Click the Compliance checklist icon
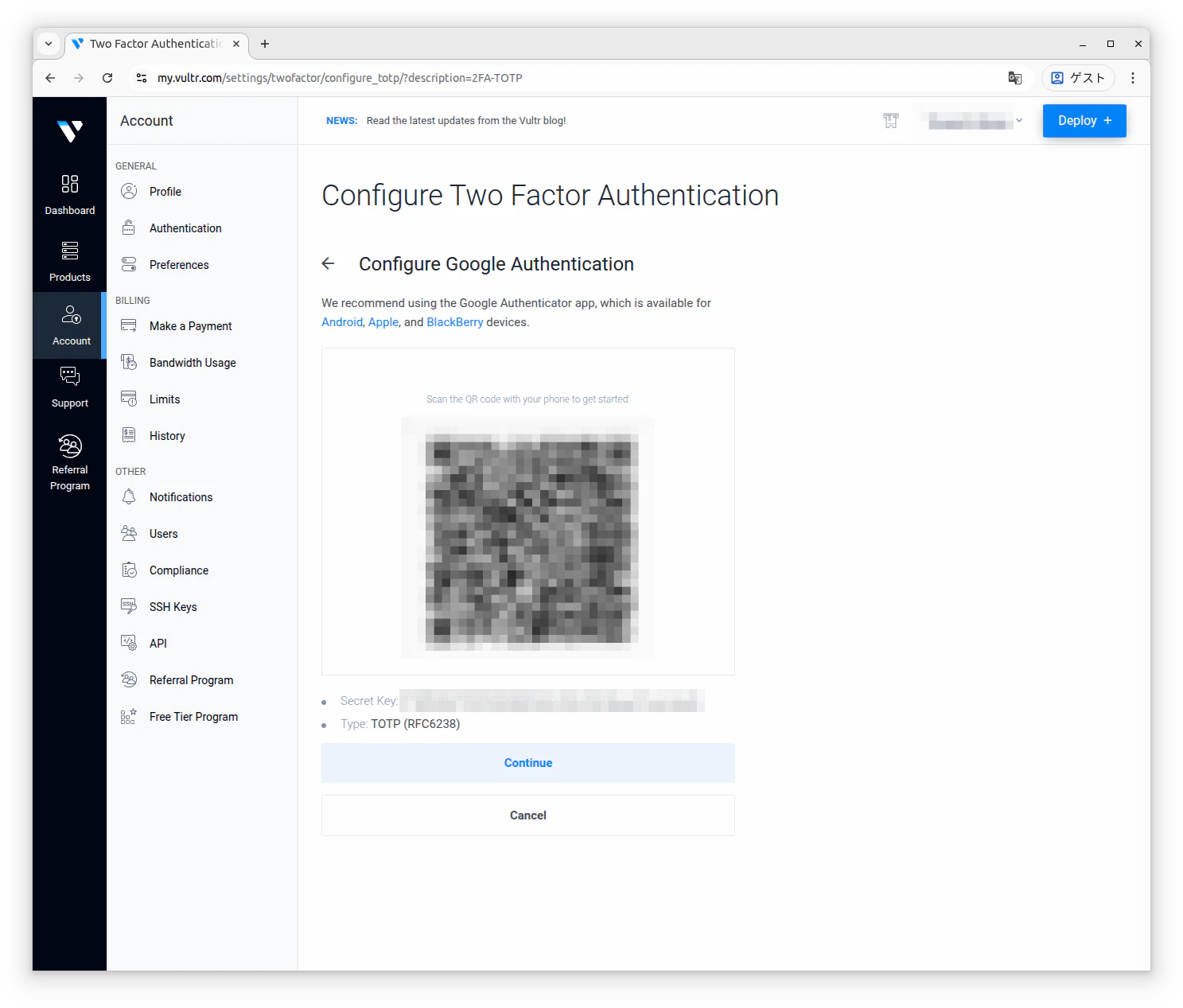1183x1008 pixels. click(129, 570)
